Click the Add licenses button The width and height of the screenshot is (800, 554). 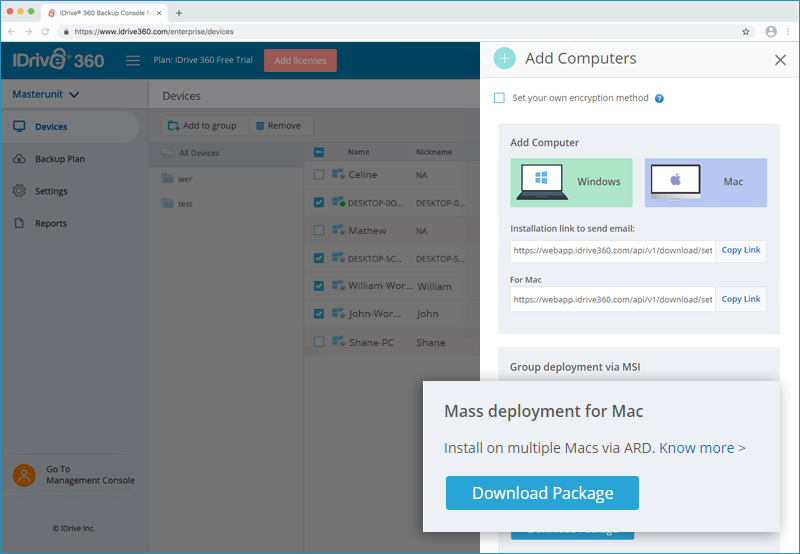tap(300, 60)
